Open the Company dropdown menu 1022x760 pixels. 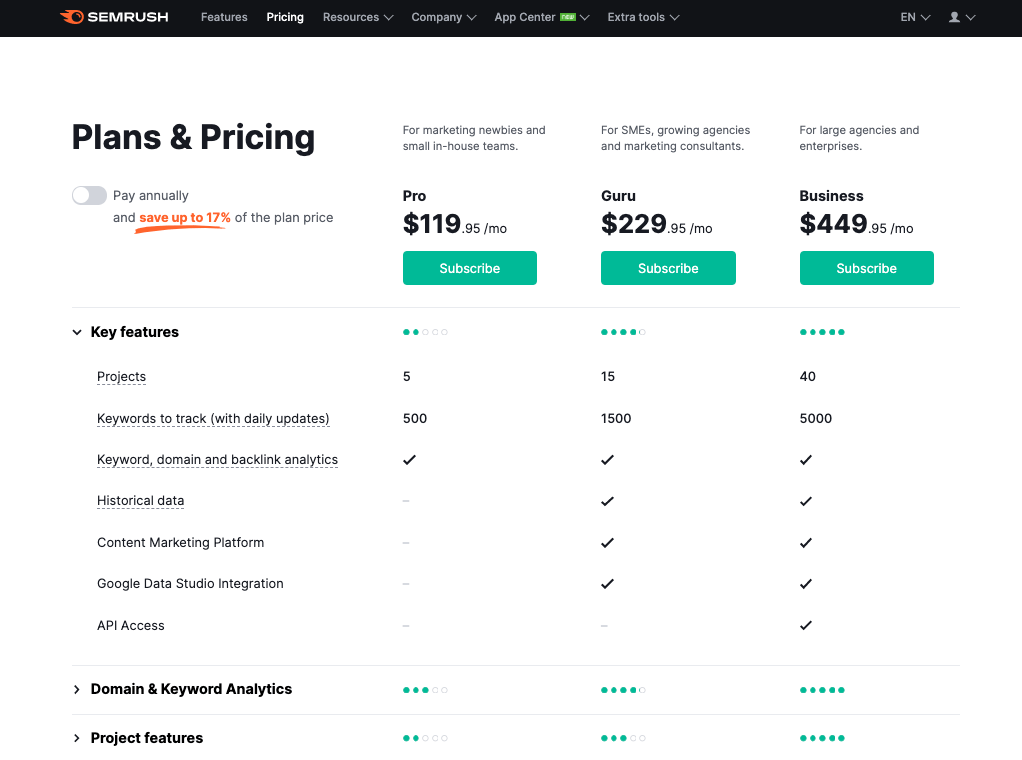click(444, 17)
